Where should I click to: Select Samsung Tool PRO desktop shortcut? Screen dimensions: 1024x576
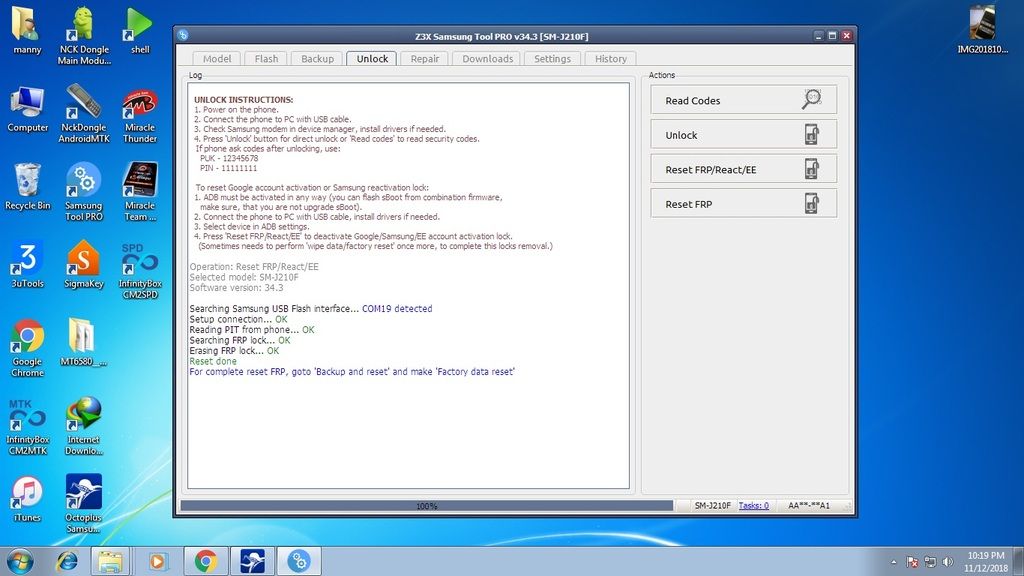tap(84, 191)
